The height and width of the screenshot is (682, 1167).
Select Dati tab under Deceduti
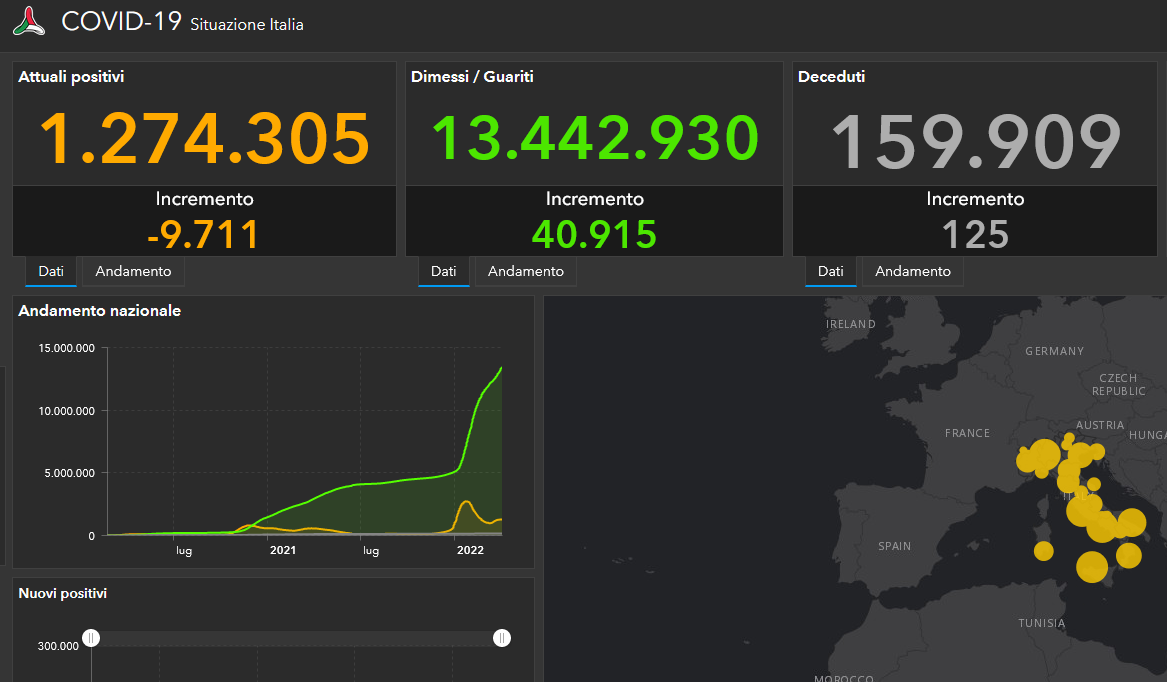831,271
